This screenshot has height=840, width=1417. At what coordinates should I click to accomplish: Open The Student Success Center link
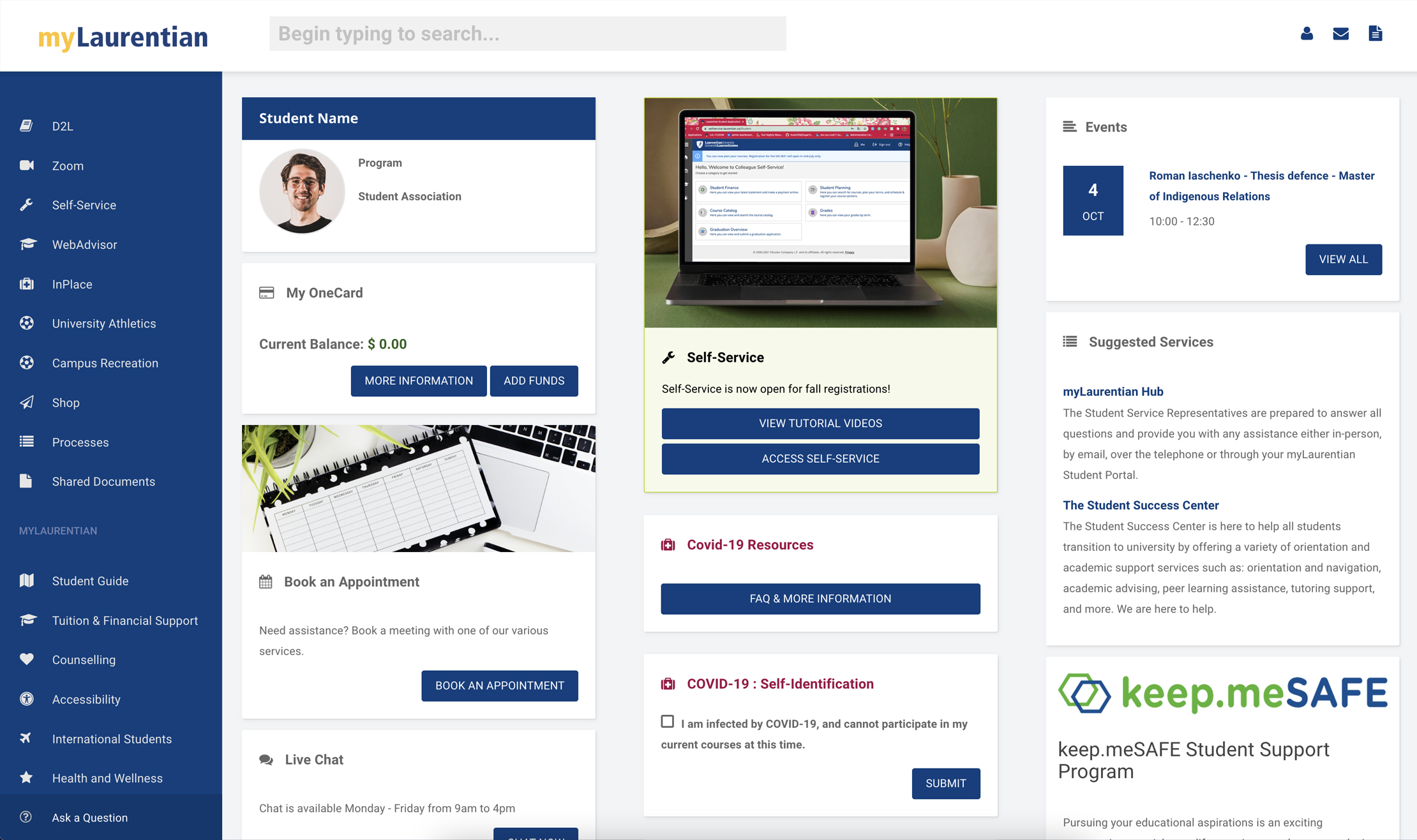point(1141,505)
